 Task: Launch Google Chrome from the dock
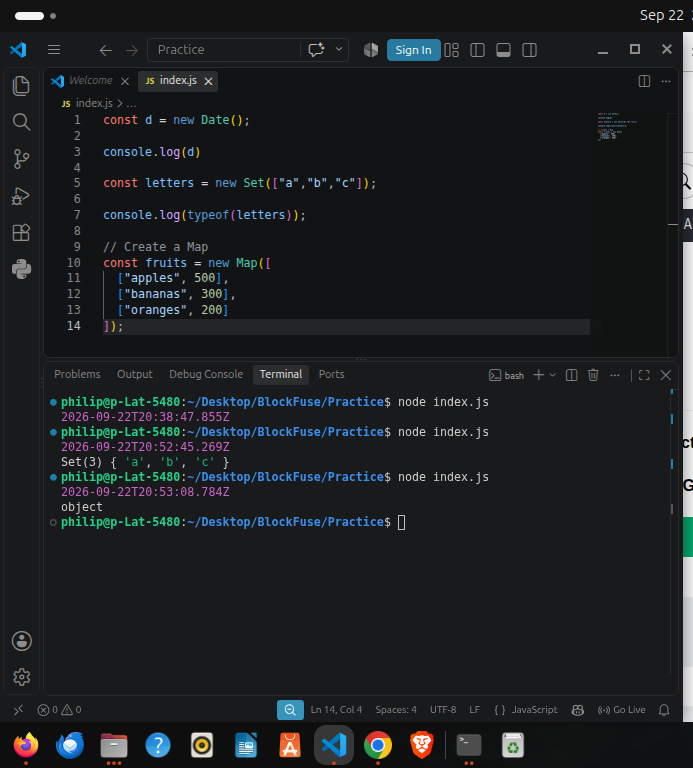point(378,745)
